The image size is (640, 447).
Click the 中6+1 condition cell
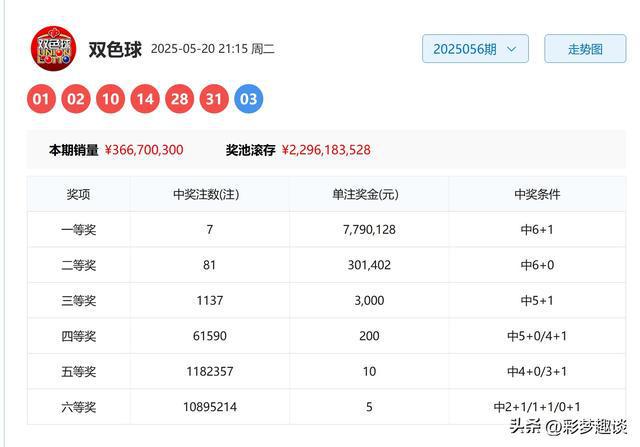tap(537, 230)
